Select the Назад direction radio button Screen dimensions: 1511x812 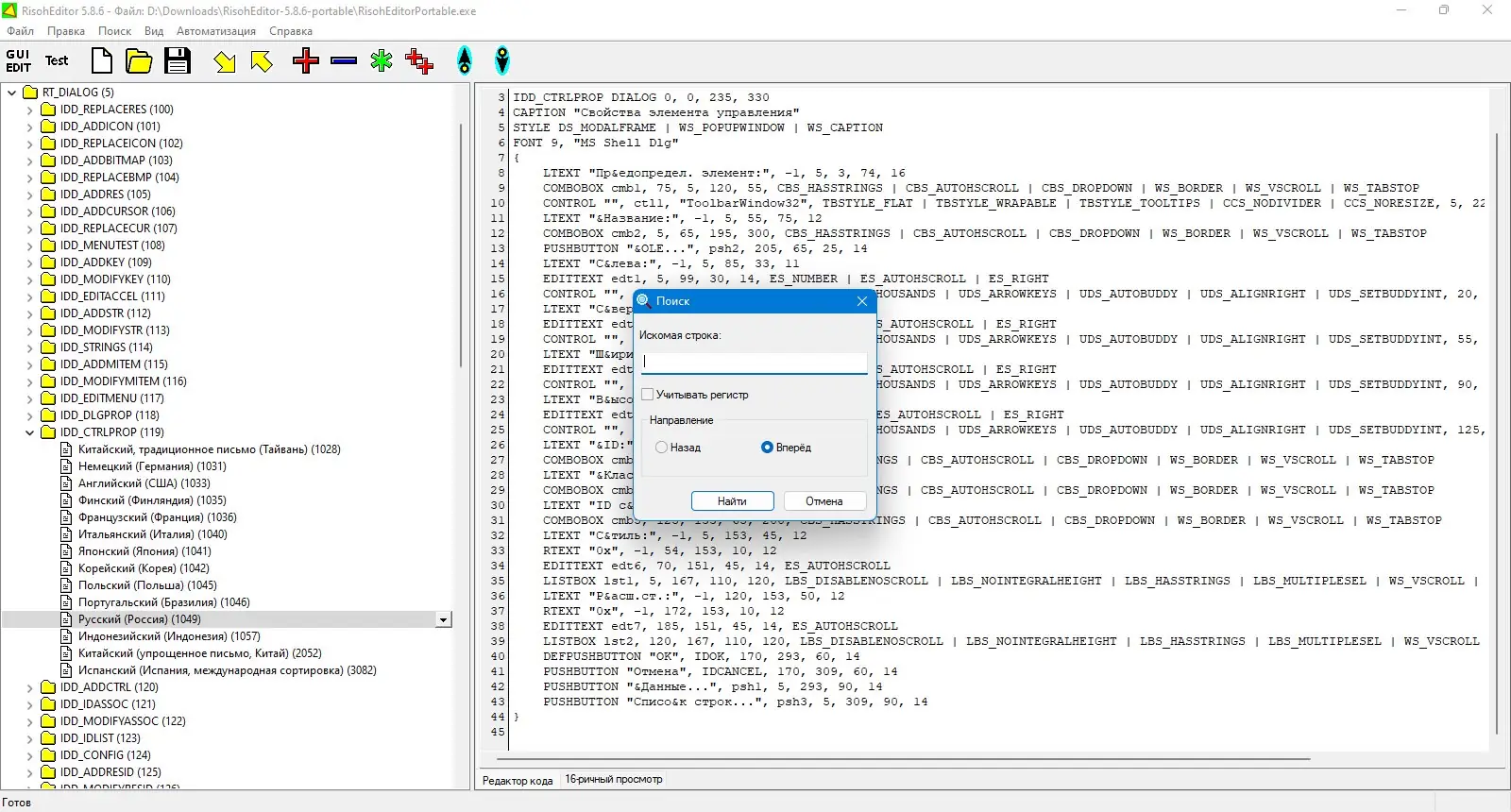tap(661, 448)
